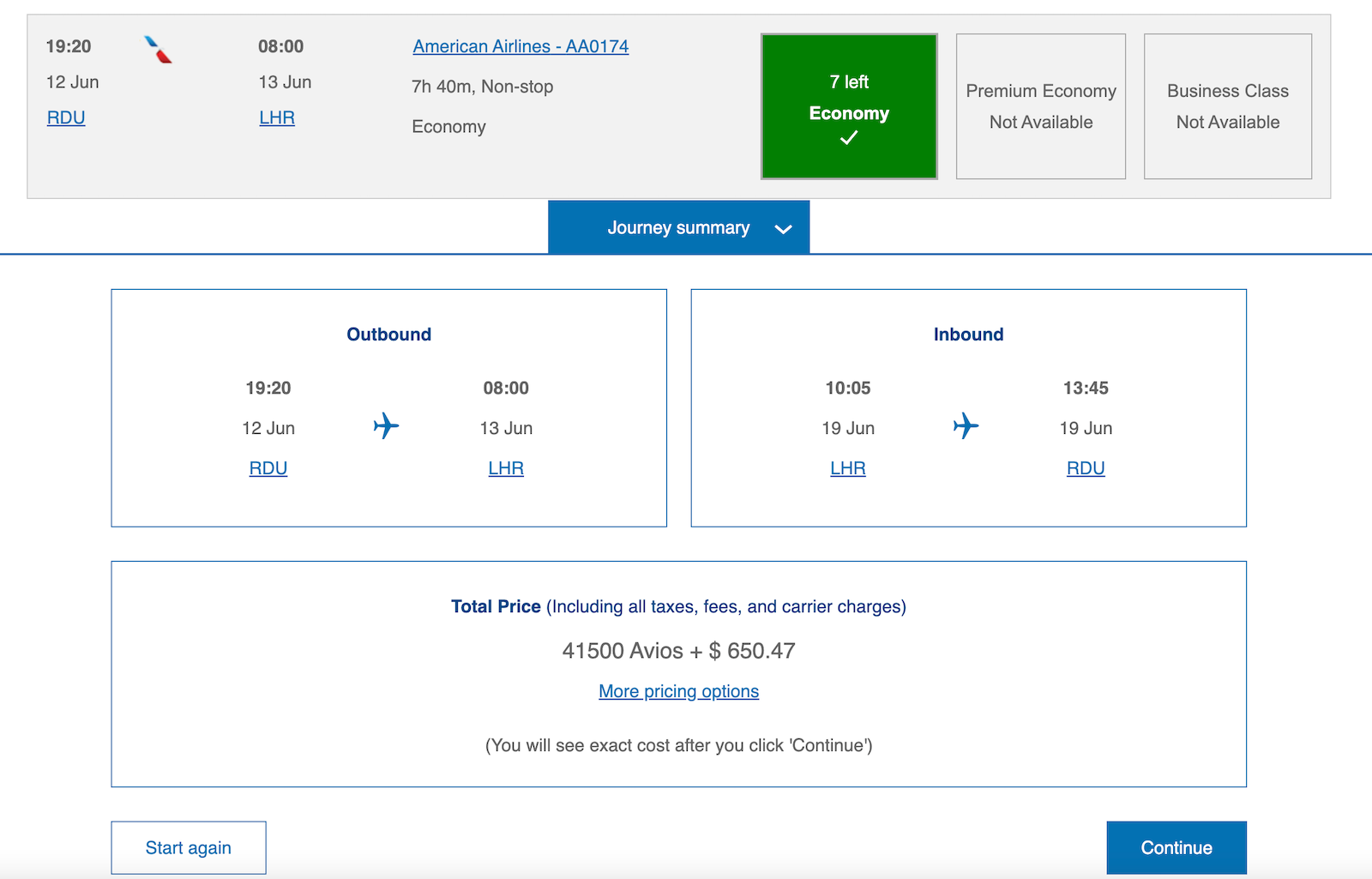This screenshot has height=879, width=1372.
Task: Open RDU departure link in Outbound card
Action: 268,468
